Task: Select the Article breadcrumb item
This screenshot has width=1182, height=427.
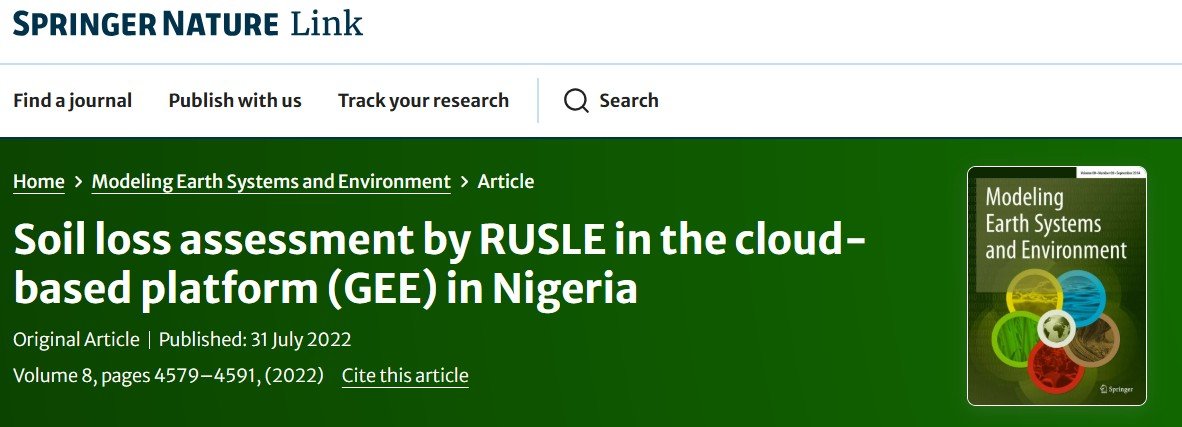Action: tap(506, 182)
